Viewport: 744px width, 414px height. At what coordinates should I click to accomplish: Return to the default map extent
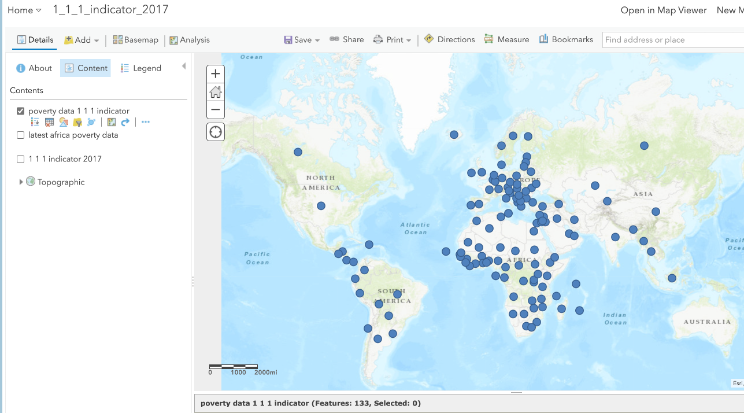click(215, 92)
